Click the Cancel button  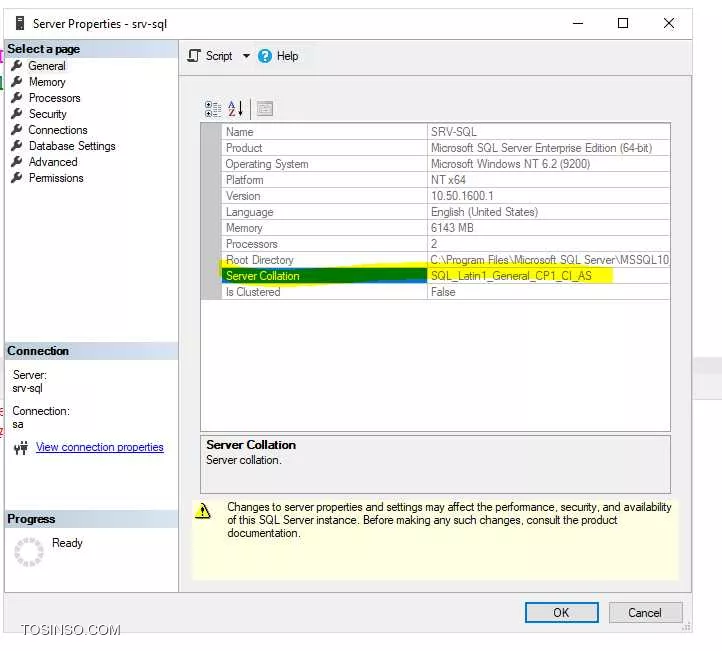(645, 613)
